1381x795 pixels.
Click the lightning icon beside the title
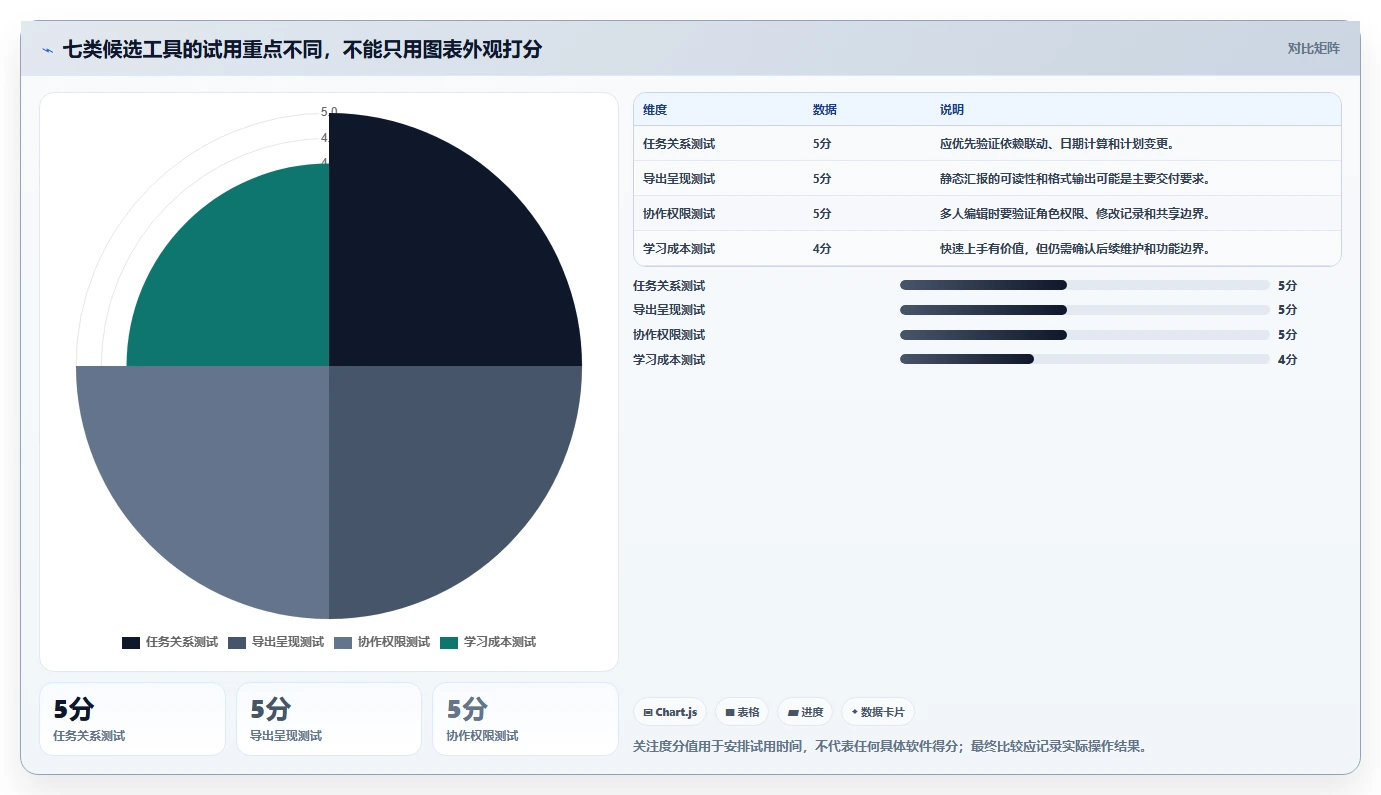point(47,49)
